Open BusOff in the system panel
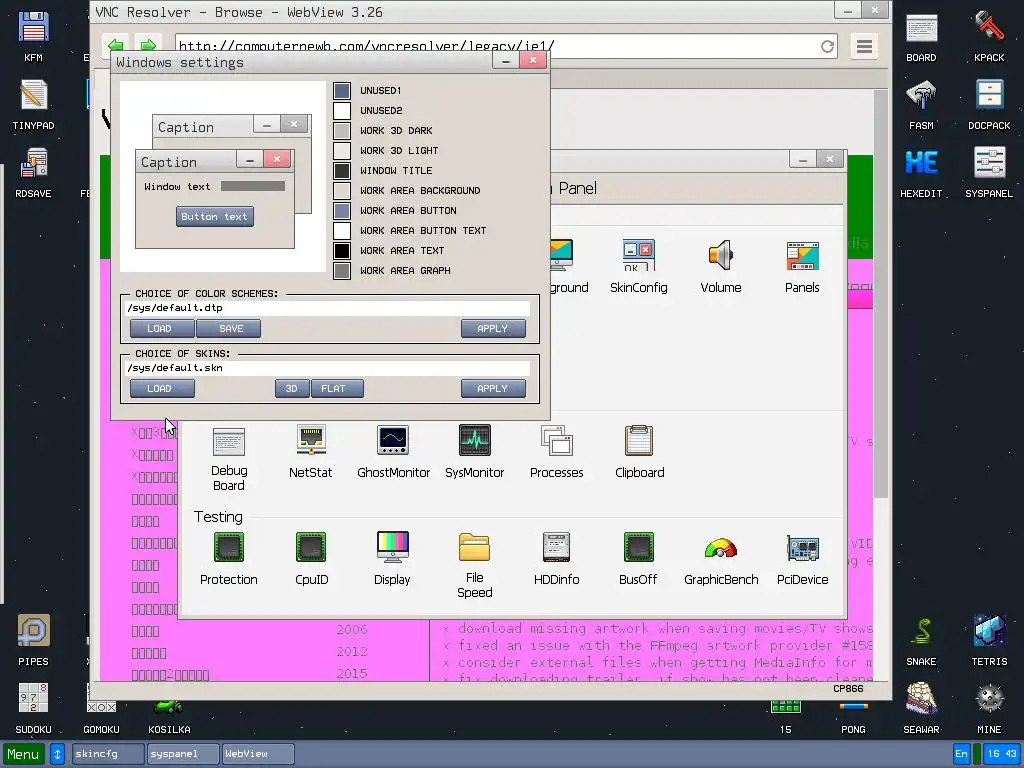This screenshot has width=1024, height=768. coord(638,558)
